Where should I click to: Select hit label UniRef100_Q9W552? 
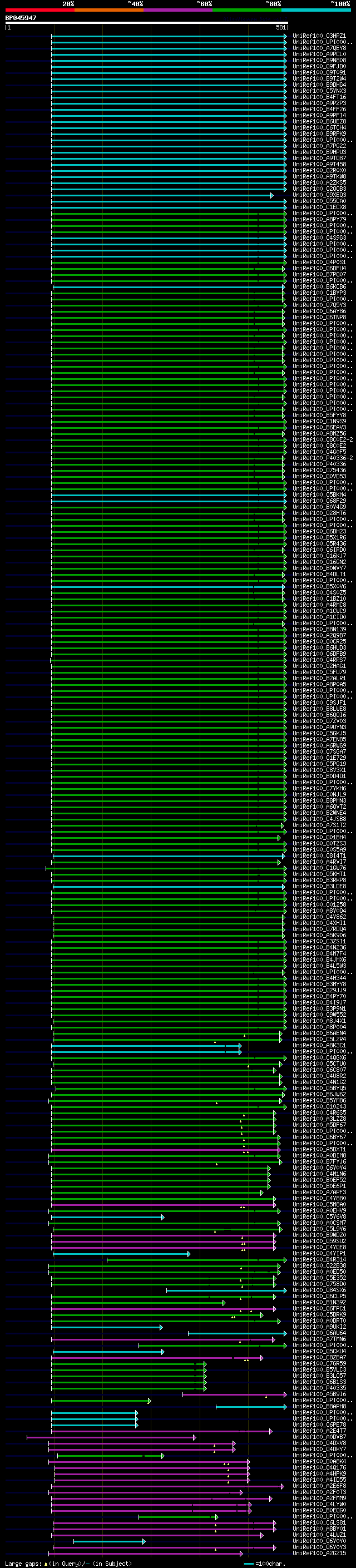319,1015
